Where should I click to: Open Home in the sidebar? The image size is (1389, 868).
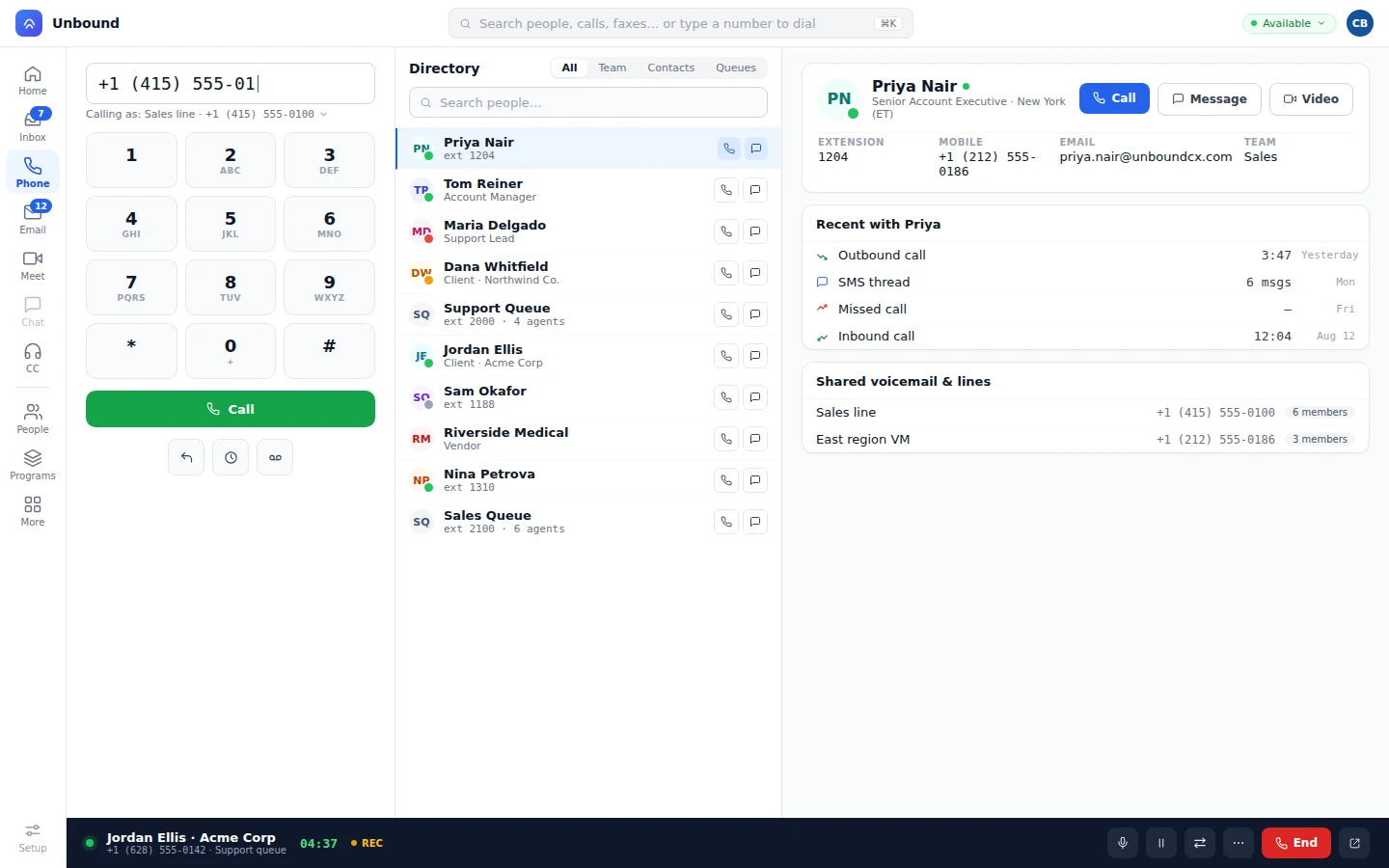click(x=33, y=80)
